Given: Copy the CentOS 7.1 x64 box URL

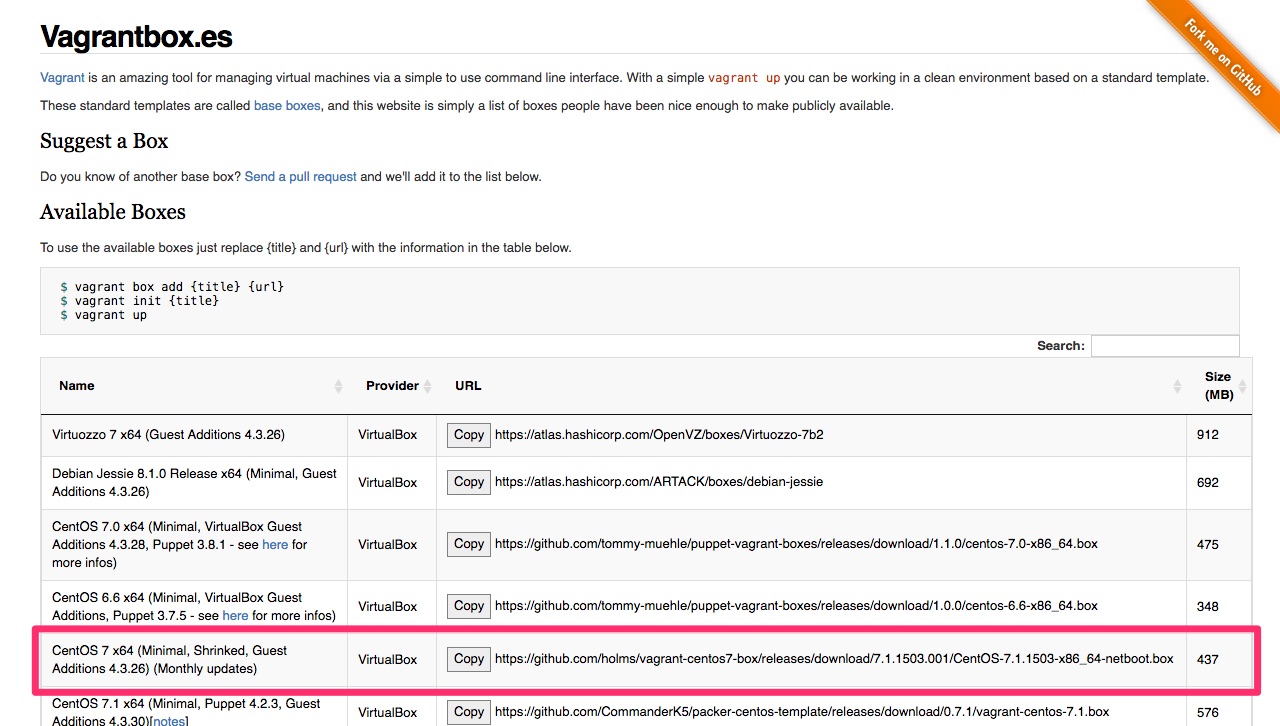Looking at the screenshot, I should click(468, 712).
